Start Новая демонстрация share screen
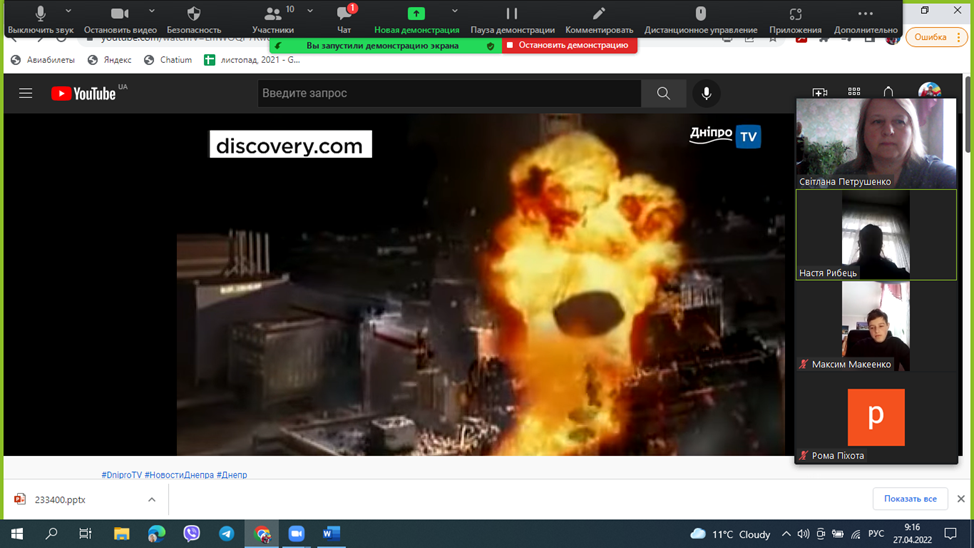 coord(416,19)
